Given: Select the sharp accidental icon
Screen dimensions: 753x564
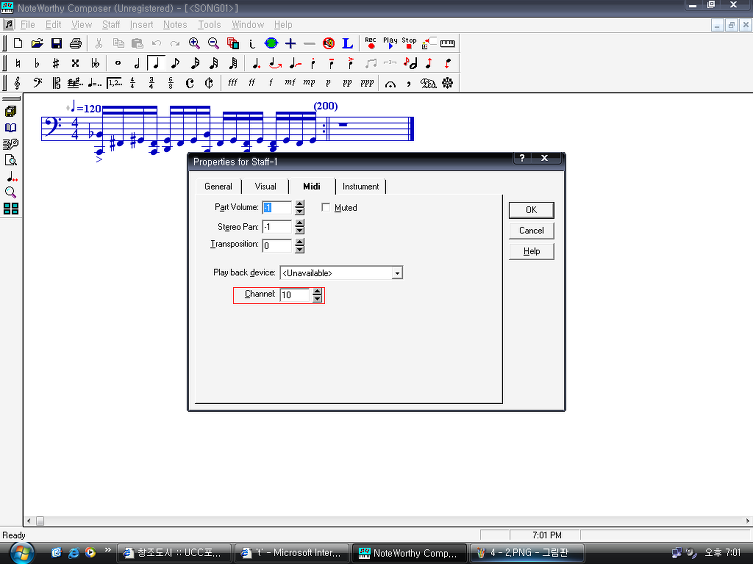Looking at the screenshot, I should click(56, 63).
